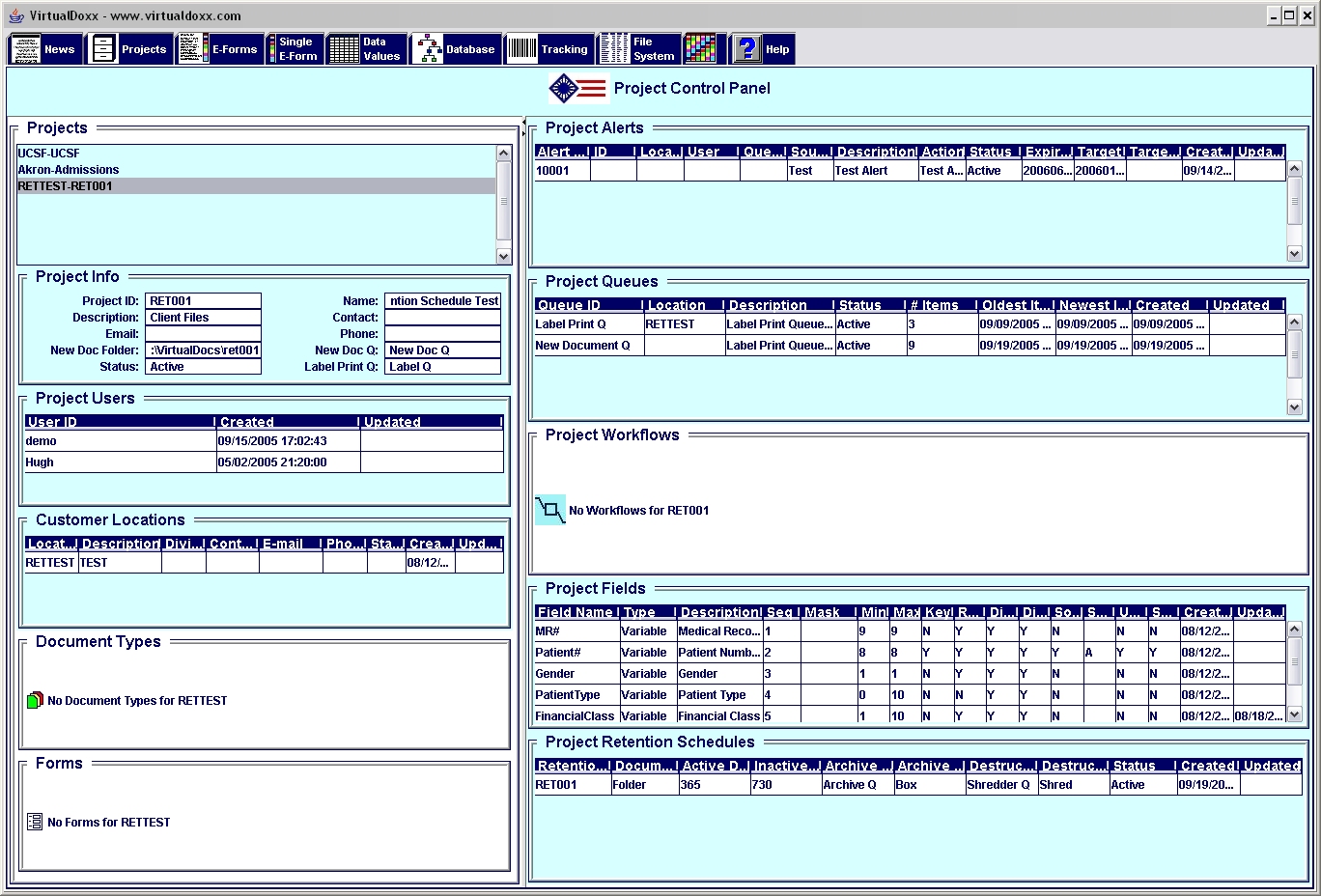Launch the Single E-Form toolbar button
The height and width of the screenshot is (896, 1321).
pos(295,49)
